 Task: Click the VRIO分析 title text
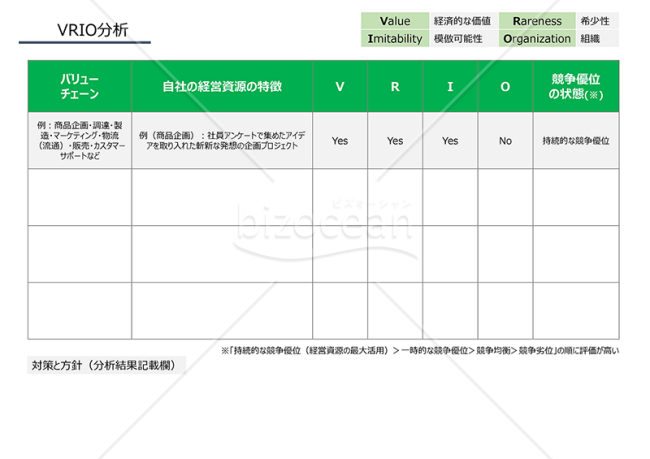click(92, 30)
